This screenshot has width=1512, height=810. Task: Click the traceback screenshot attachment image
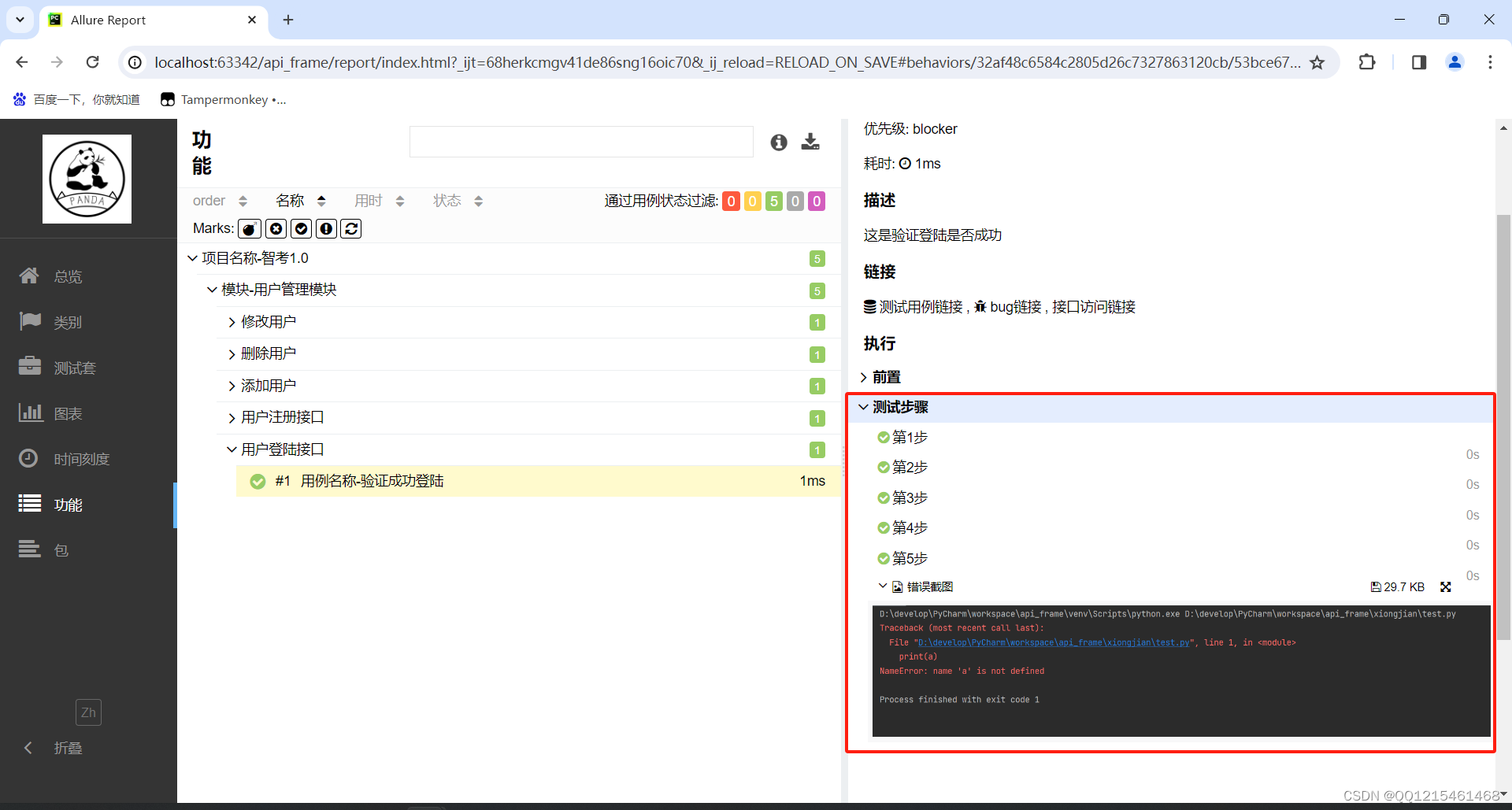(1181, 671)
